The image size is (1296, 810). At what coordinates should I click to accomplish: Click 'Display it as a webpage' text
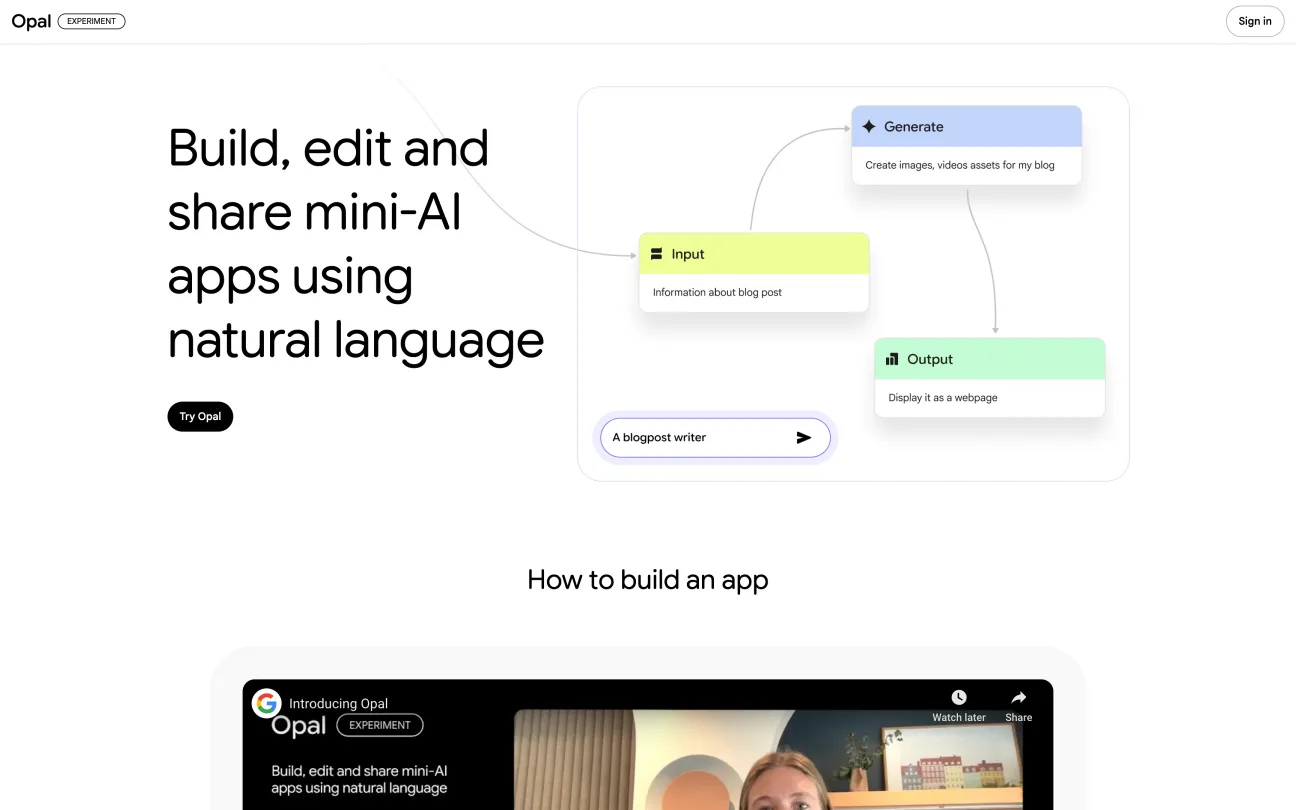pos(943,397)
